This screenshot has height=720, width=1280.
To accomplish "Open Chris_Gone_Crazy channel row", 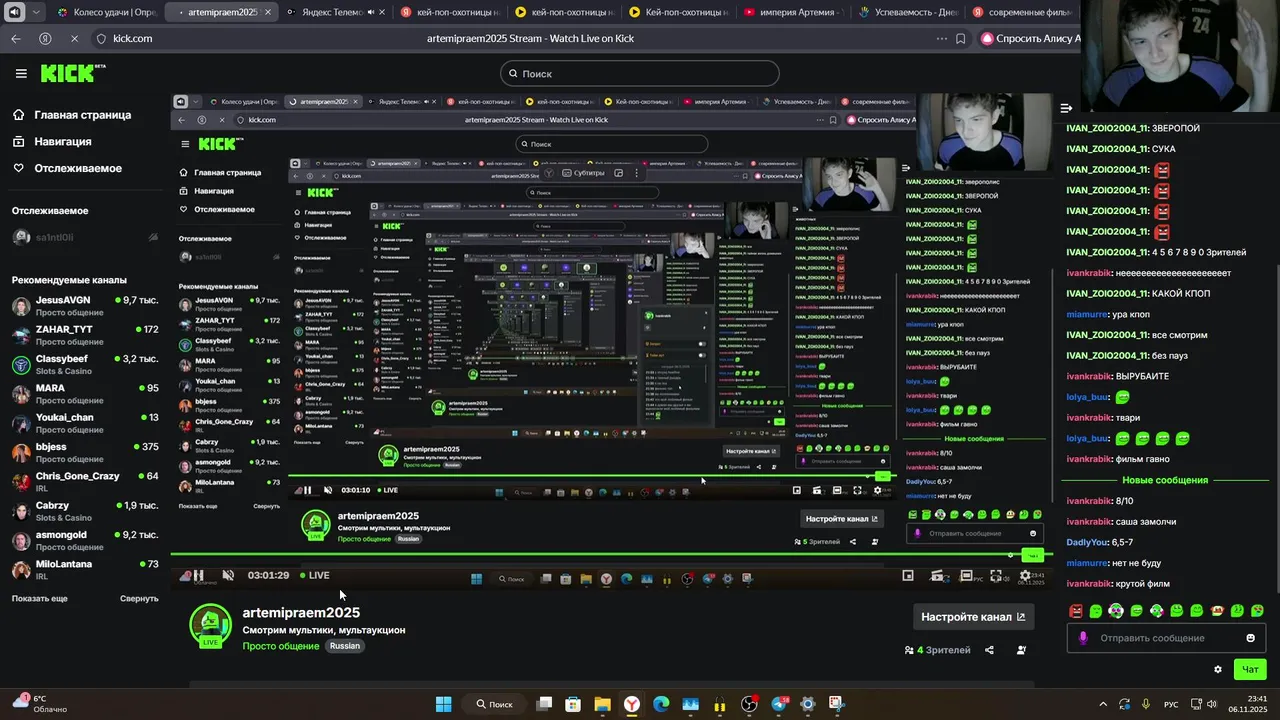I will [85, 482].
